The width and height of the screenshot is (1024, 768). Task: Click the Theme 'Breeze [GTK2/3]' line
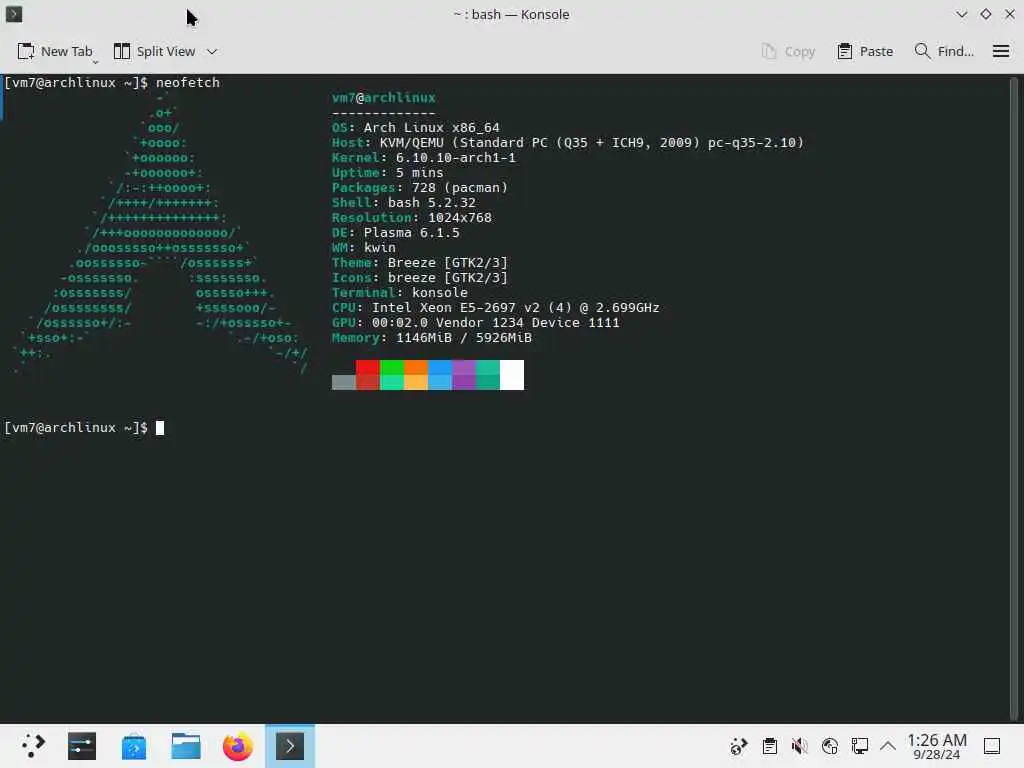pyautogui.click(x=419, y=263)
